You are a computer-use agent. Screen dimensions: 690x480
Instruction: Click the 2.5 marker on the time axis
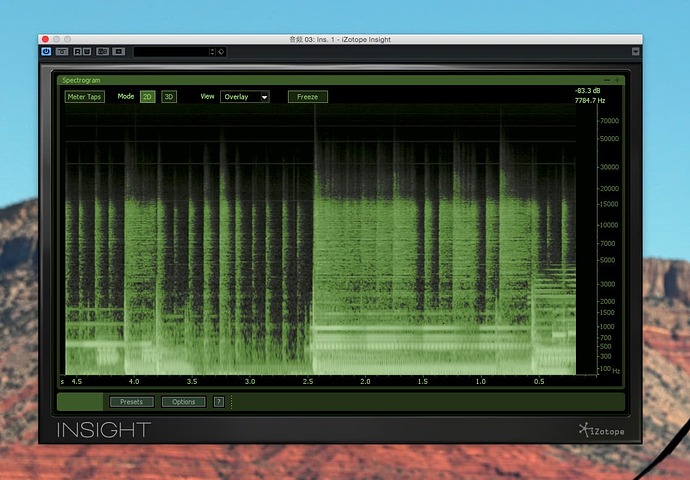pyautogui.click(x=308, y=381)
